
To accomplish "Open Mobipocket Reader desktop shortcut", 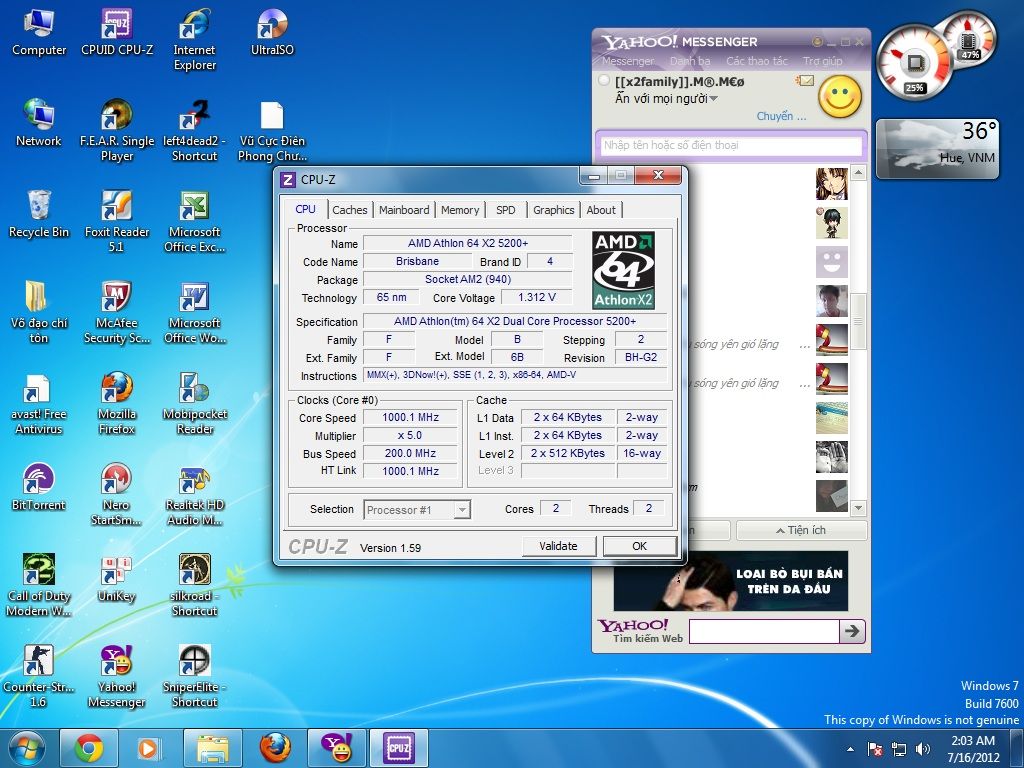I will click(195, 403).
